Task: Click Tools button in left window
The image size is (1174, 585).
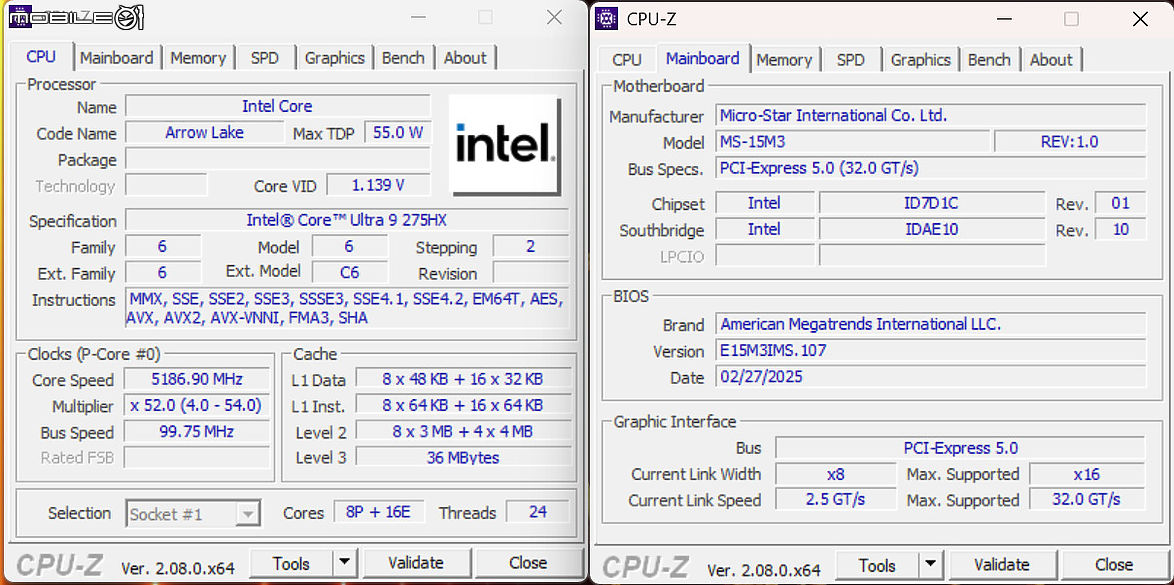Action: click(291, 563)
